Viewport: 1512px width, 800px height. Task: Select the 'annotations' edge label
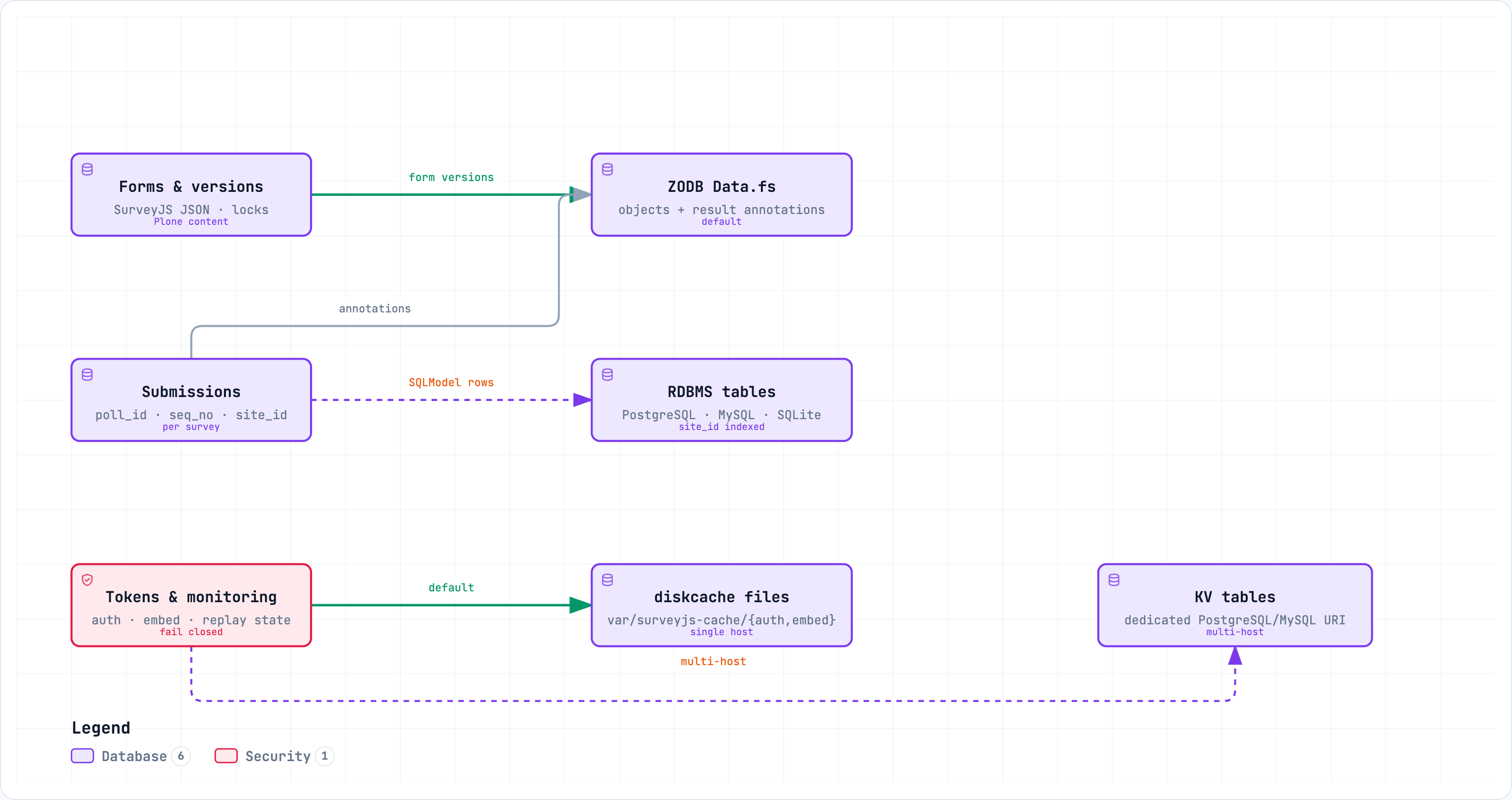375,308
